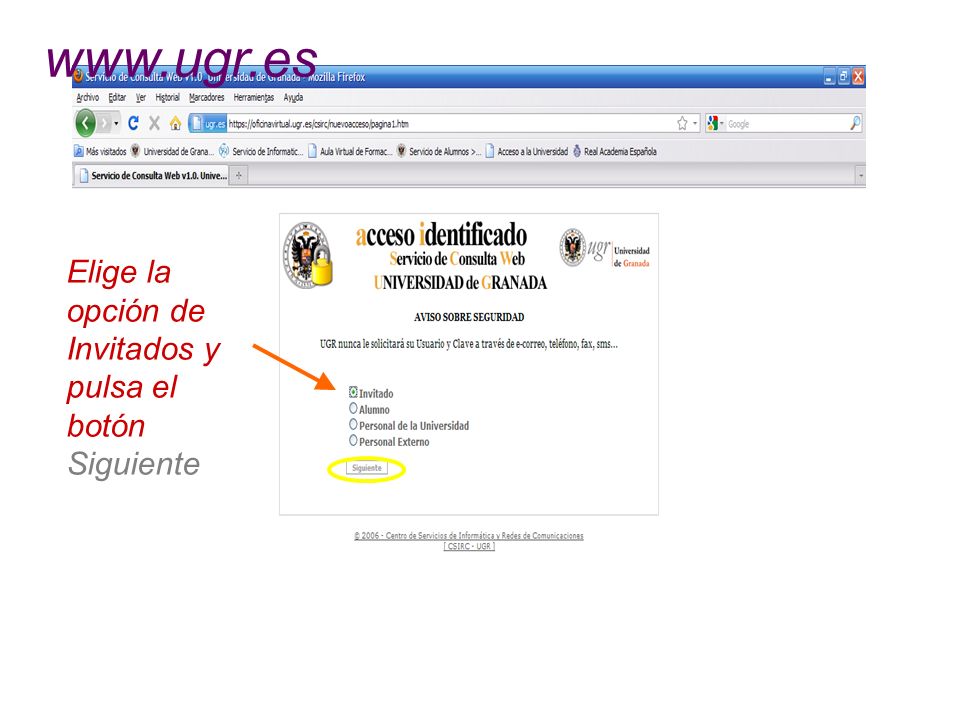The image size is (960, 720).
Task: Click the Siguiente button
Action: click(367, 468)
